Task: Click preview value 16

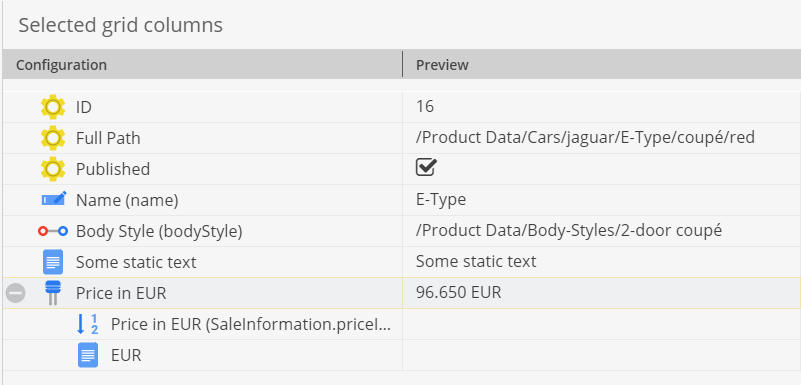Action: [x=425, y=107]
